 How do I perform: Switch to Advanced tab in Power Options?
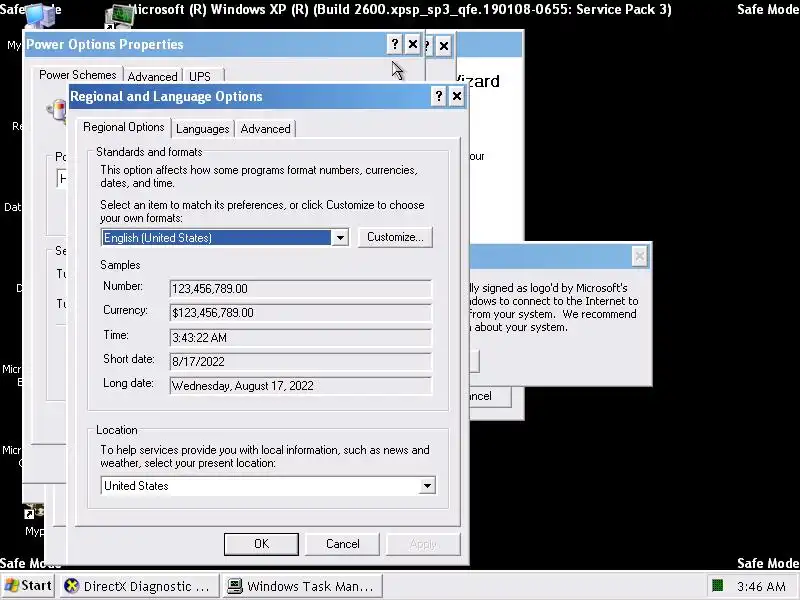coord(153,77)
